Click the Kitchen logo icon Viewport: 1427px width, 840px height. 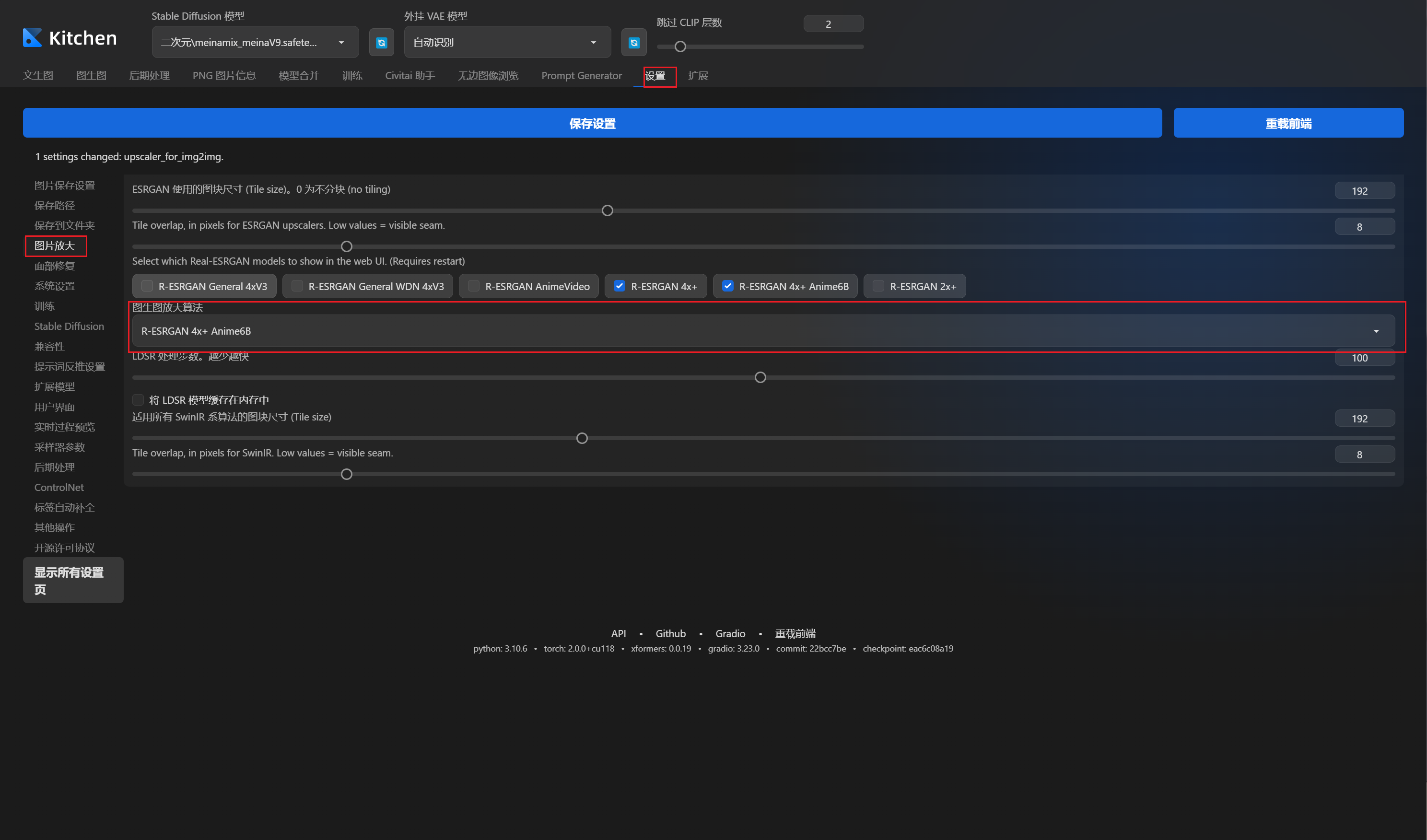click(32, 38)
